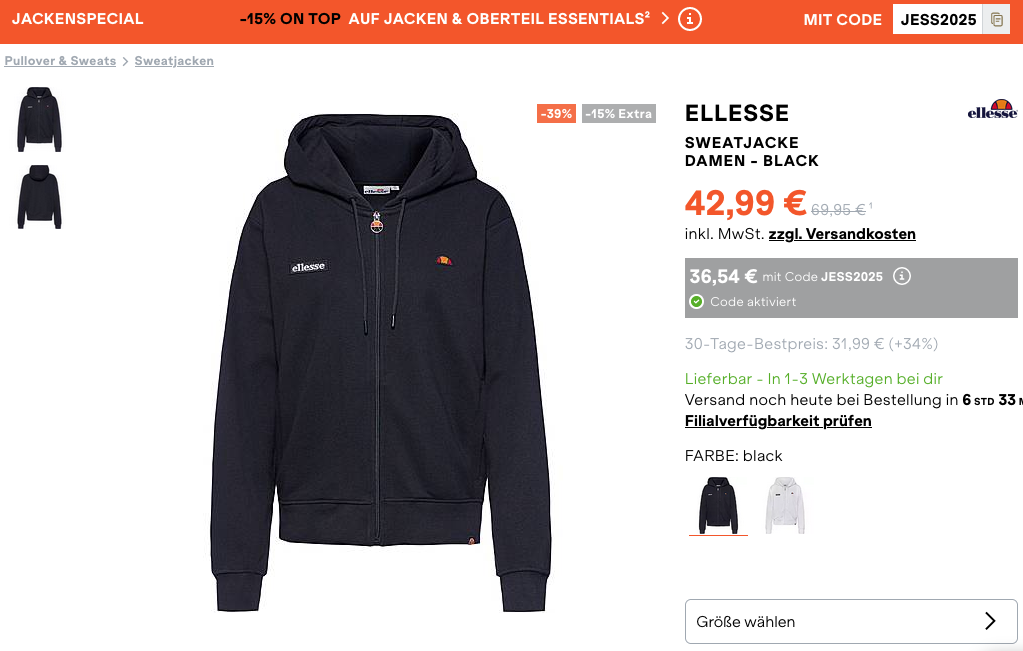Screen dimensions: 1023x651
Task: Go to Pullover & Sweats breadcrumb
Action: pos(60,61)
